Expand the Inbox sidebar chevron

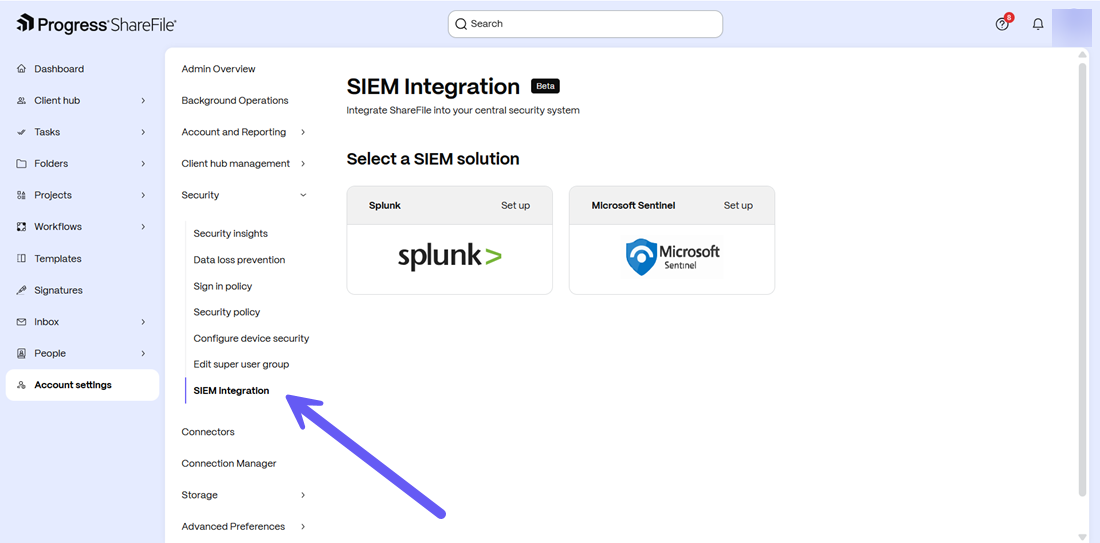click(x=143, y=321)
